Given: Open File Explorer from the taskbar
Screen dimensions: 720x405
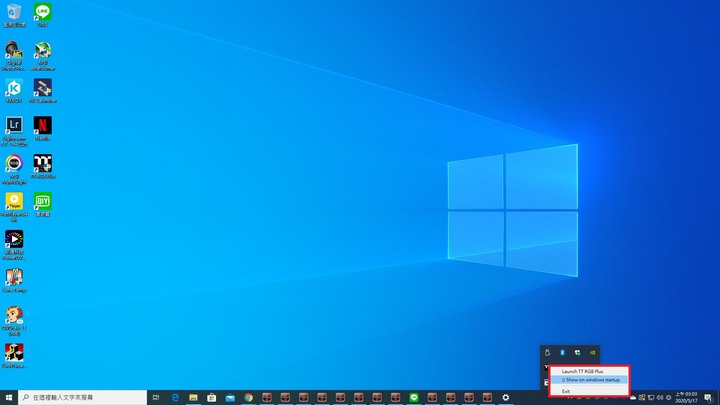Looking at the screenshot, I should 193,397.
